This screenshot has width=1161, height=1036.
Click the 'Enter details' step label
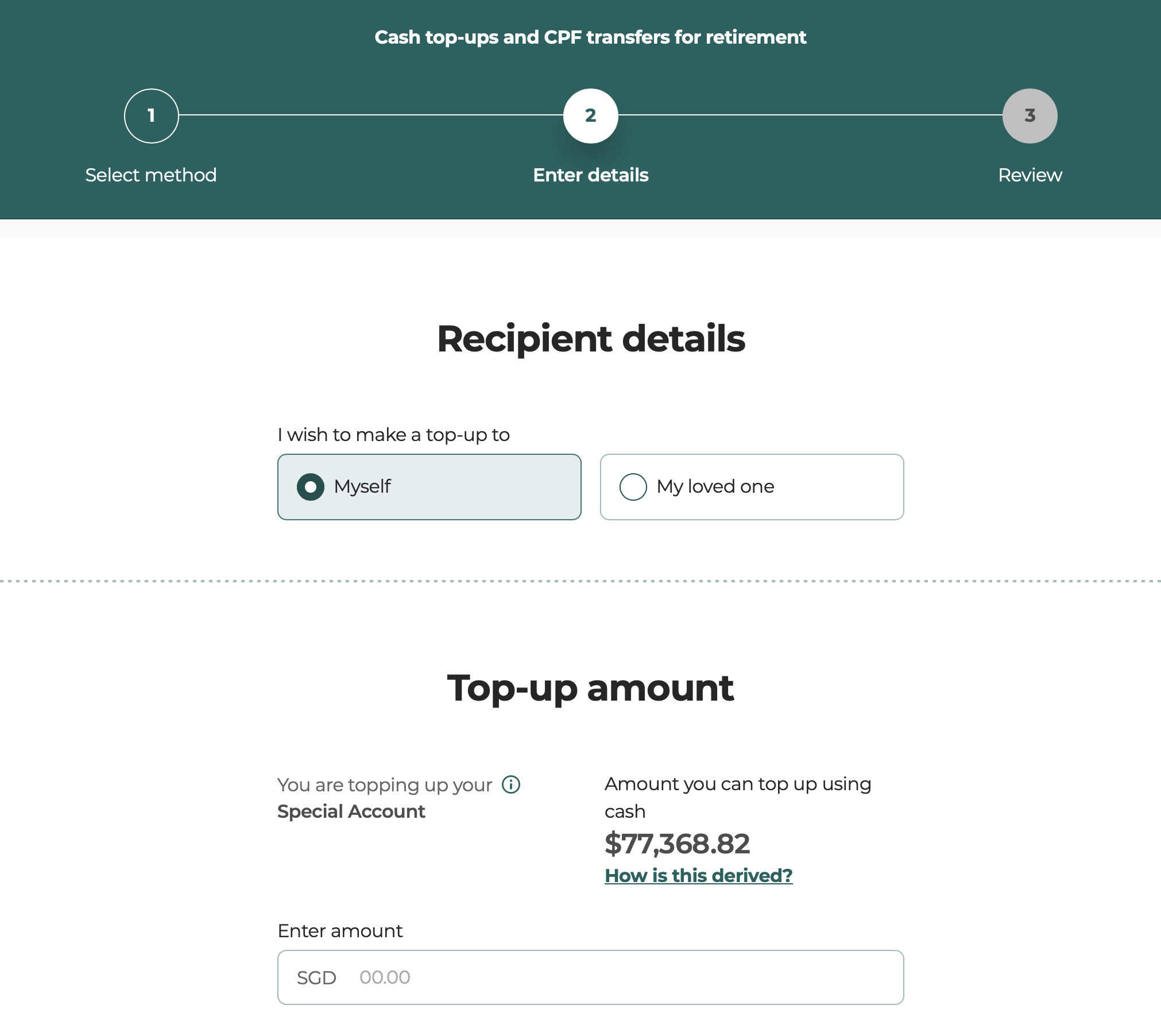590,175
